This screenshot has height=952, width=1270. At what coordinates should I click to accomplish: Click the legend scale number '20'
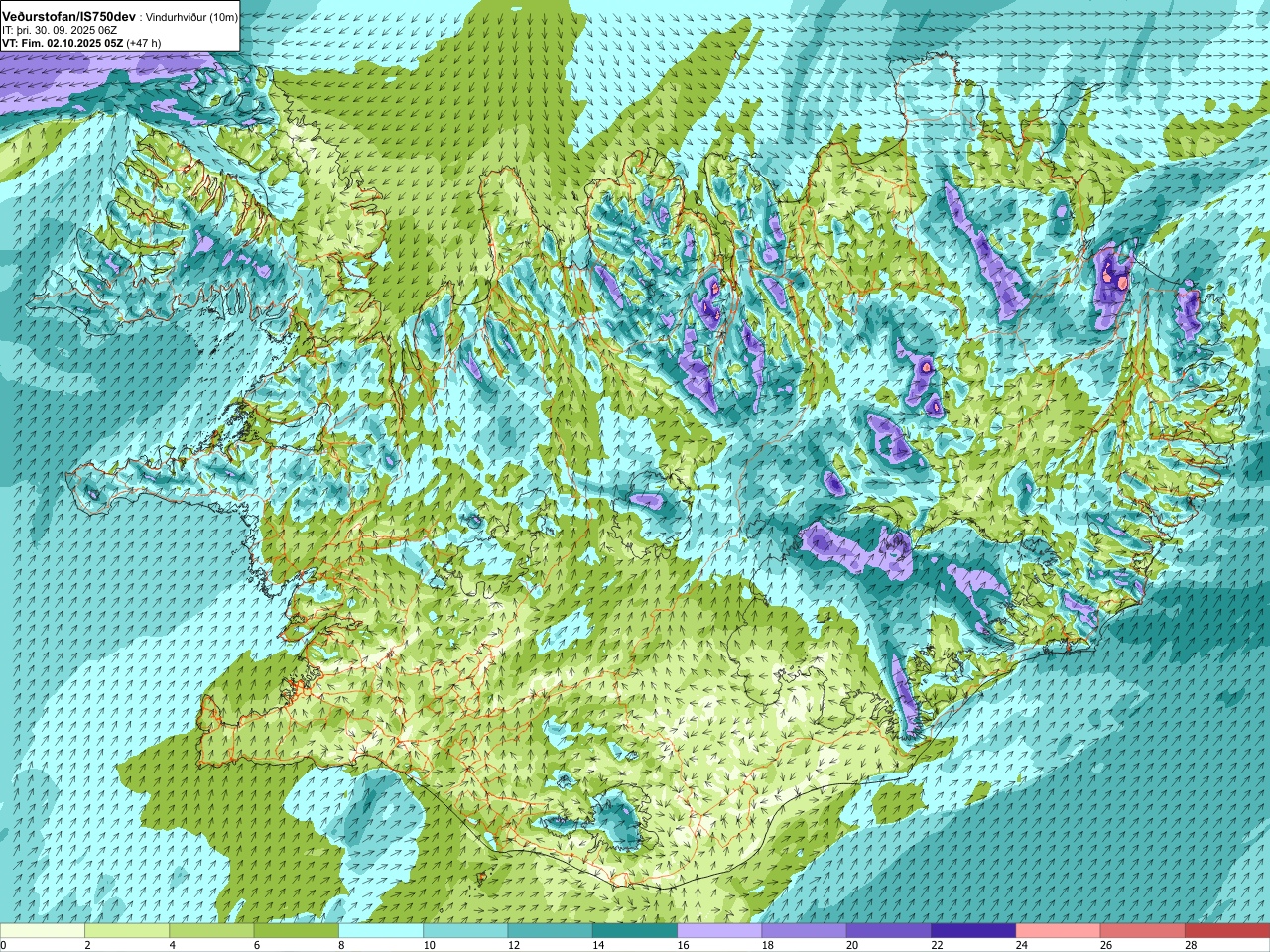[853, 946]
